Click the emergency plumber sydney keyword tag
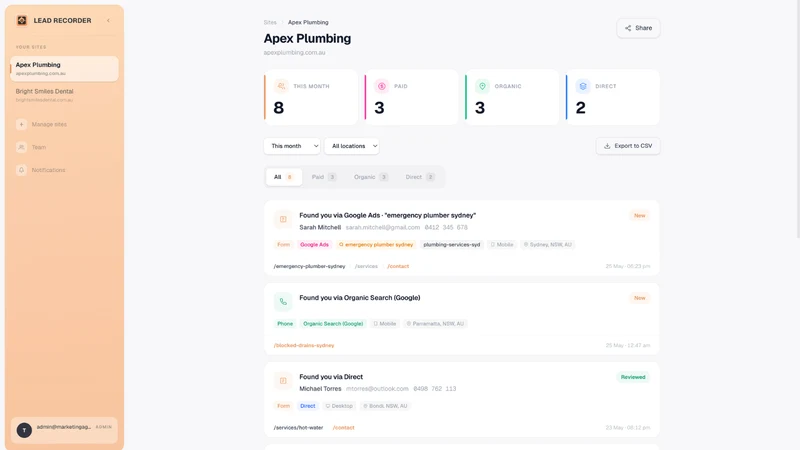This screenshot has width=800, height=450. (376, 245)
